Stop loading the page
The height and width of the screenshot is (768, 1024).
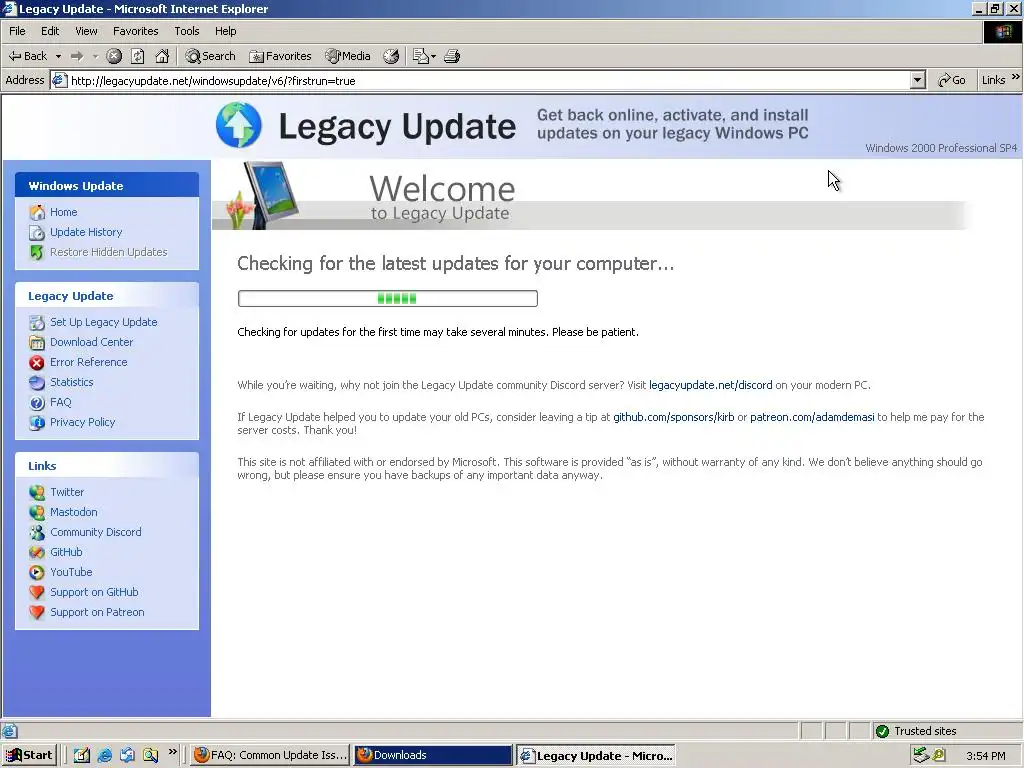point(114,56)
